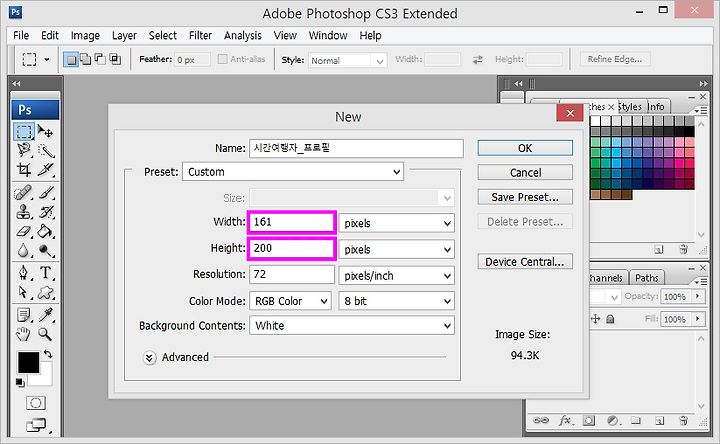Screen dimensions: 720x444
Task: Click the Refine Edge button
Action: pos(614,59)
